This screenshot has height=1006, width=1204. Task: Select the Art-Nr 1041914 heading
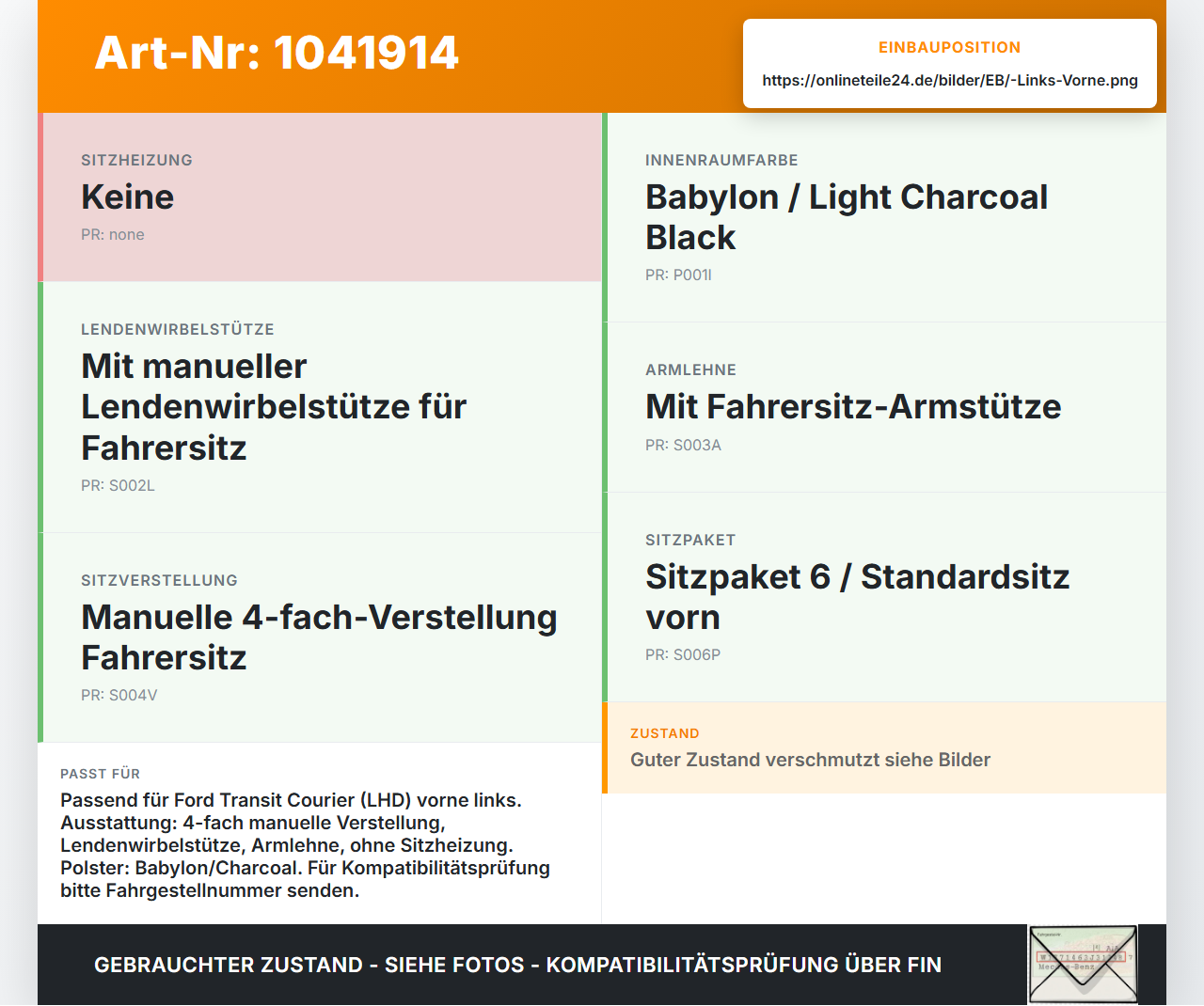pos(277,53)
